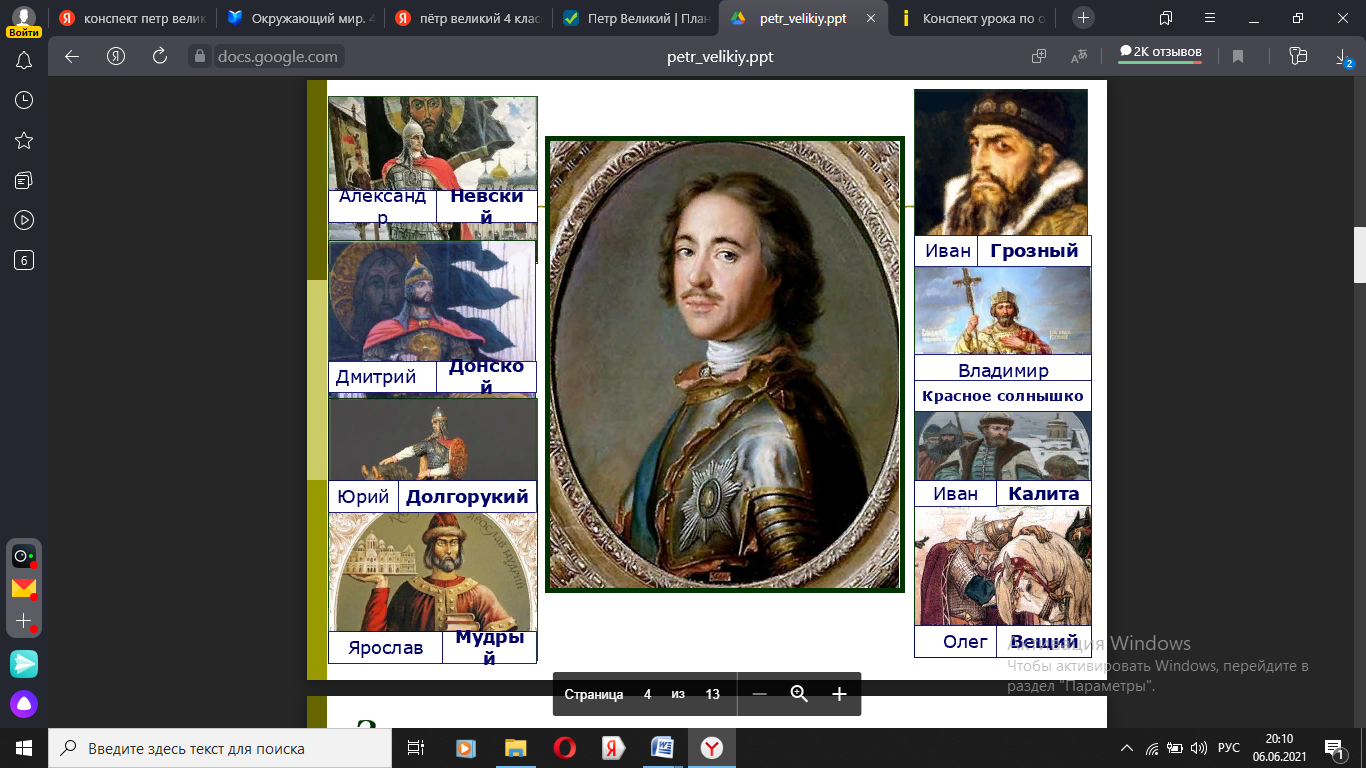Launch Opera browser from taskbar
Image resolution: width=1366 pixels, height=768 pixels.
(x=564, y=748)
